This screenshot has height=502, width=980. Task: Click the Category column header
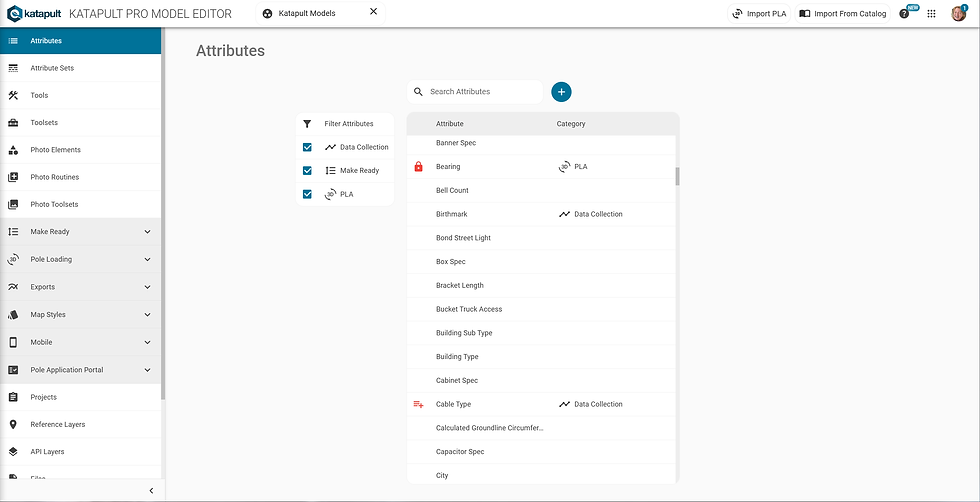tap(571, 124)
